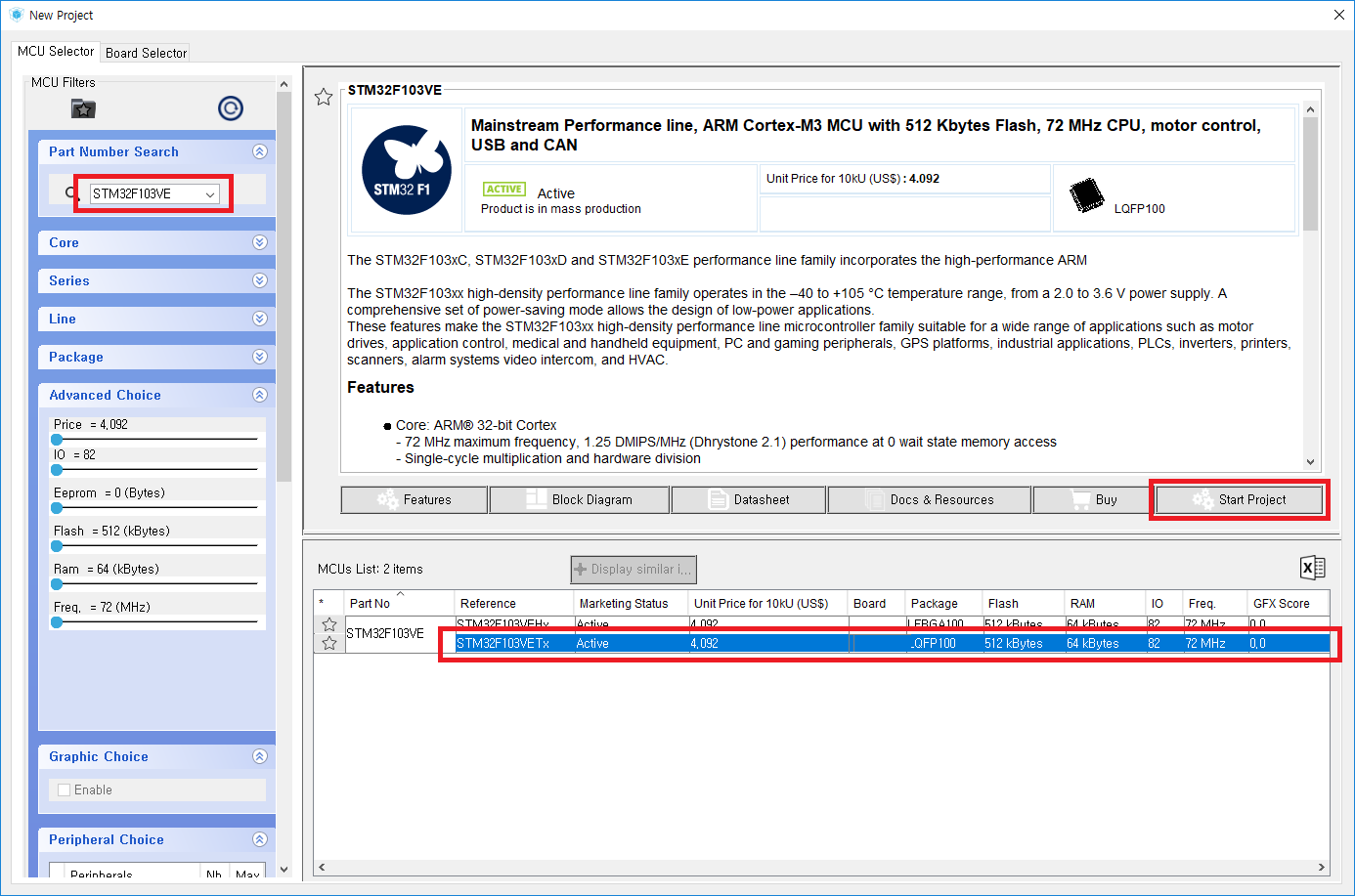1355x896 pixels.
Task: Click the reset filters circular icon
Action: 231,108
